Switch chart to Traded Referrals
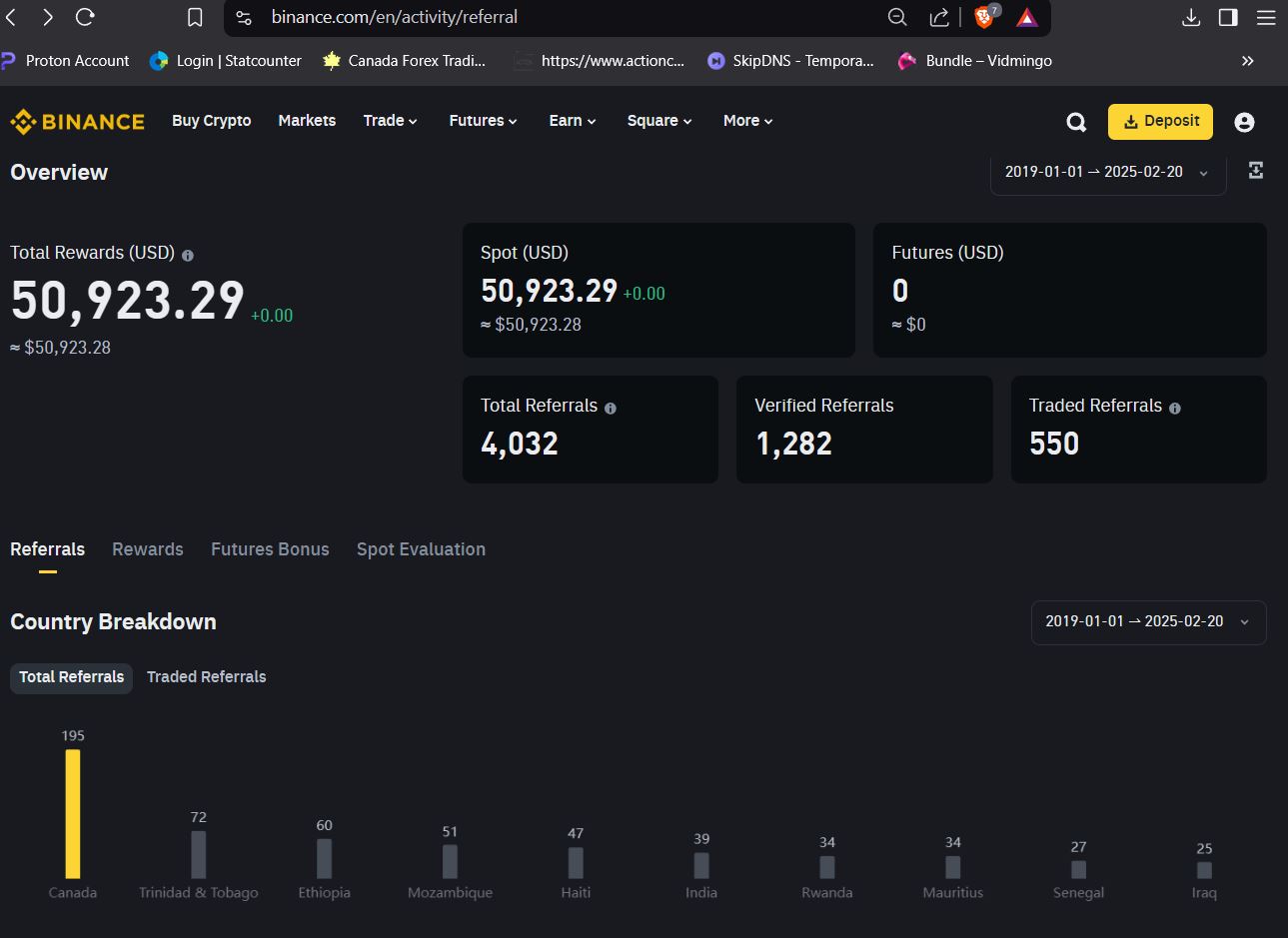The image size is (1288, 938). pos(206,676)
